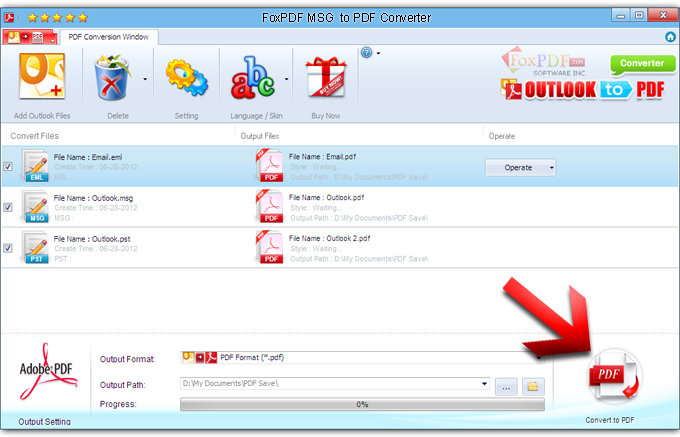The height and width of the screenshot is (437, 680).
Task: Click the Buy Now label
Action: (326, 116)
